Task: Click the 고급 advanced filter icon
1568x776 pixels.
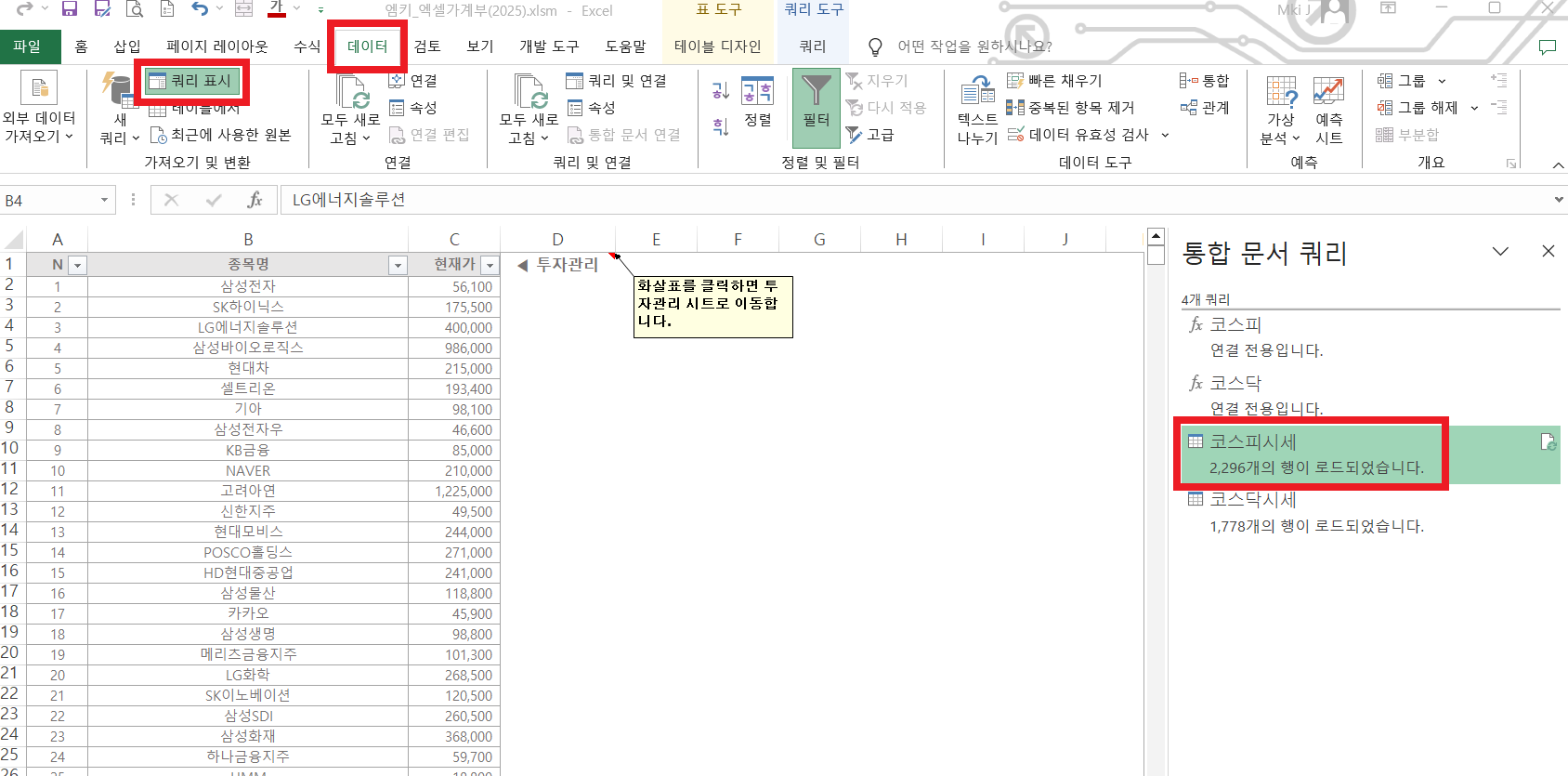Action: point(870,135)
